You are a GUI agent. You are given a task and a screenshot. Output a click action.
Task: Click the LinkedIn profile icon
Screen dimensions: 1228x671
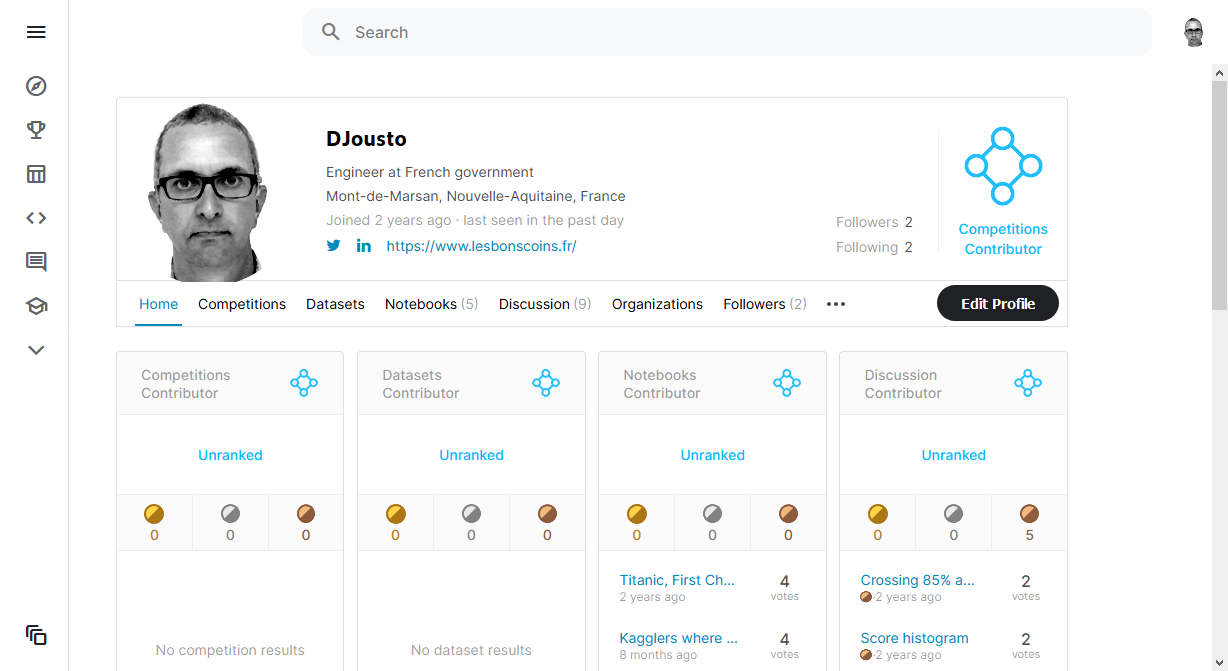pos(364,246)
